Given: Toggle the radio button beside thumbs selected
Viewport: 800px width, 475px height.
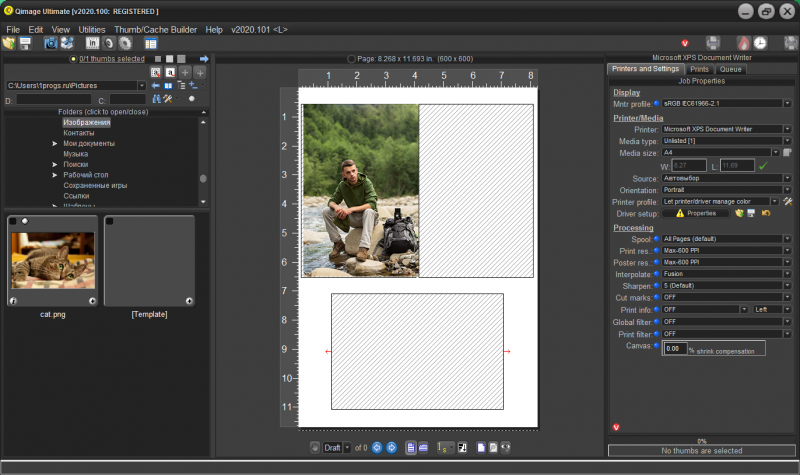Looking at the screenshot, I should pyautogui.click(x=73, y=59).
